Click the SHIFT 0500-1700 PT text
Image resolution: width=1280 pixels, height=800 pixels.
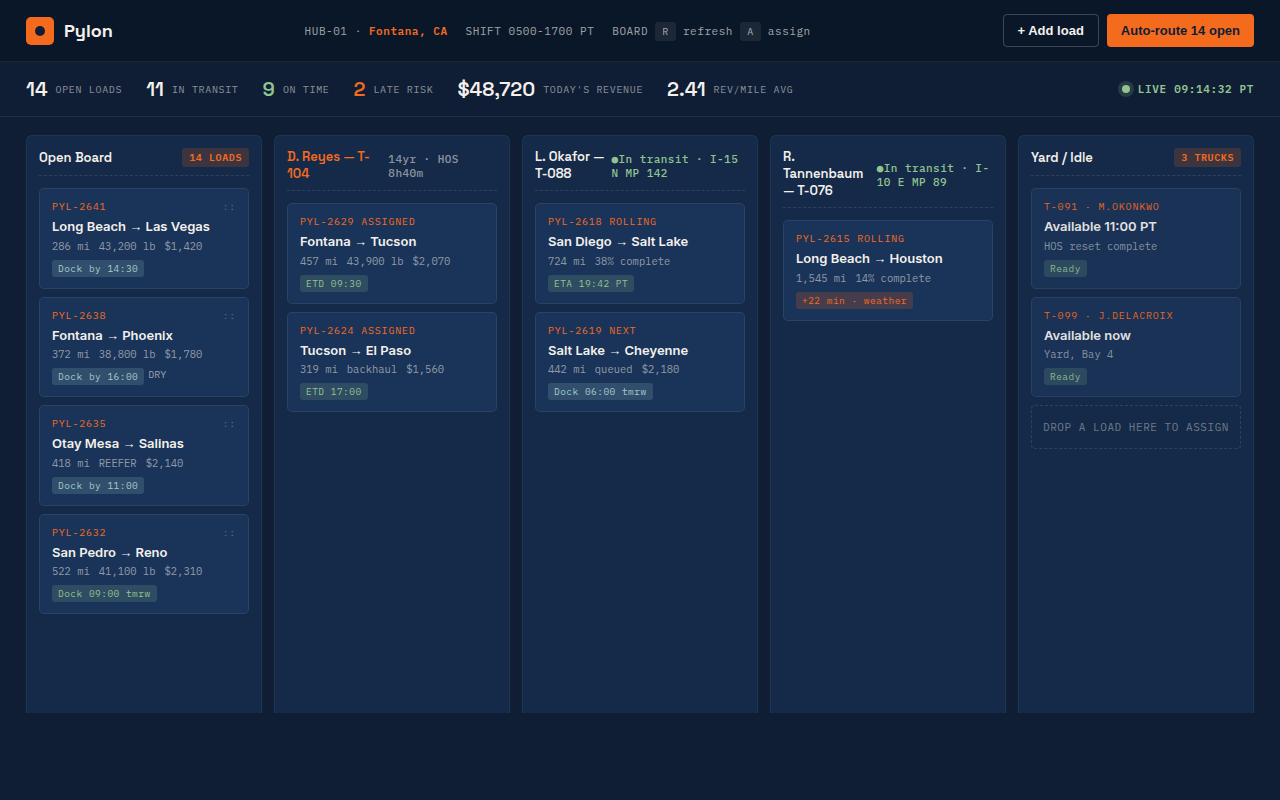click(529, 31)
